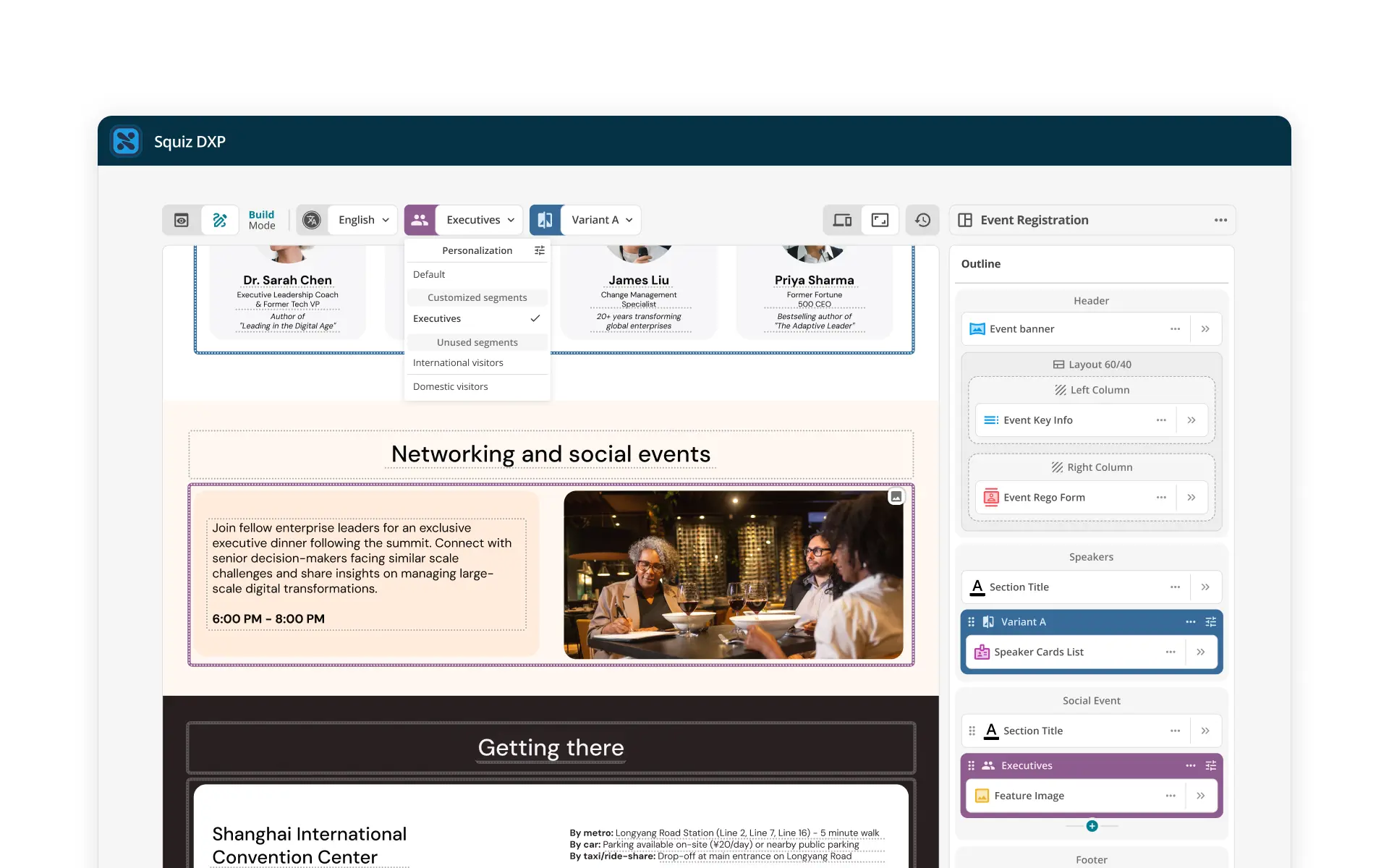Open the Executives segment dropdown
This screenshot has height=868, width=1389.
pyautogui.click(x=480, y=220)
